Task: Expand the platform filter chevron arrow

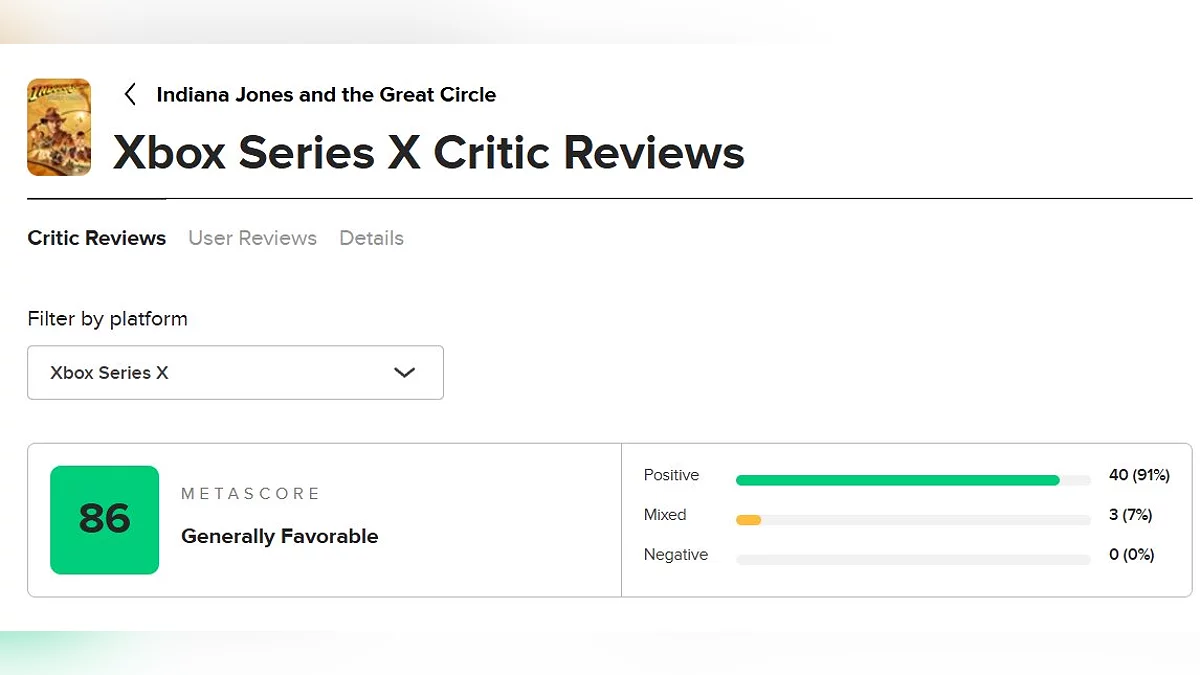Action: pyautogui.click(x=404, y=372)
